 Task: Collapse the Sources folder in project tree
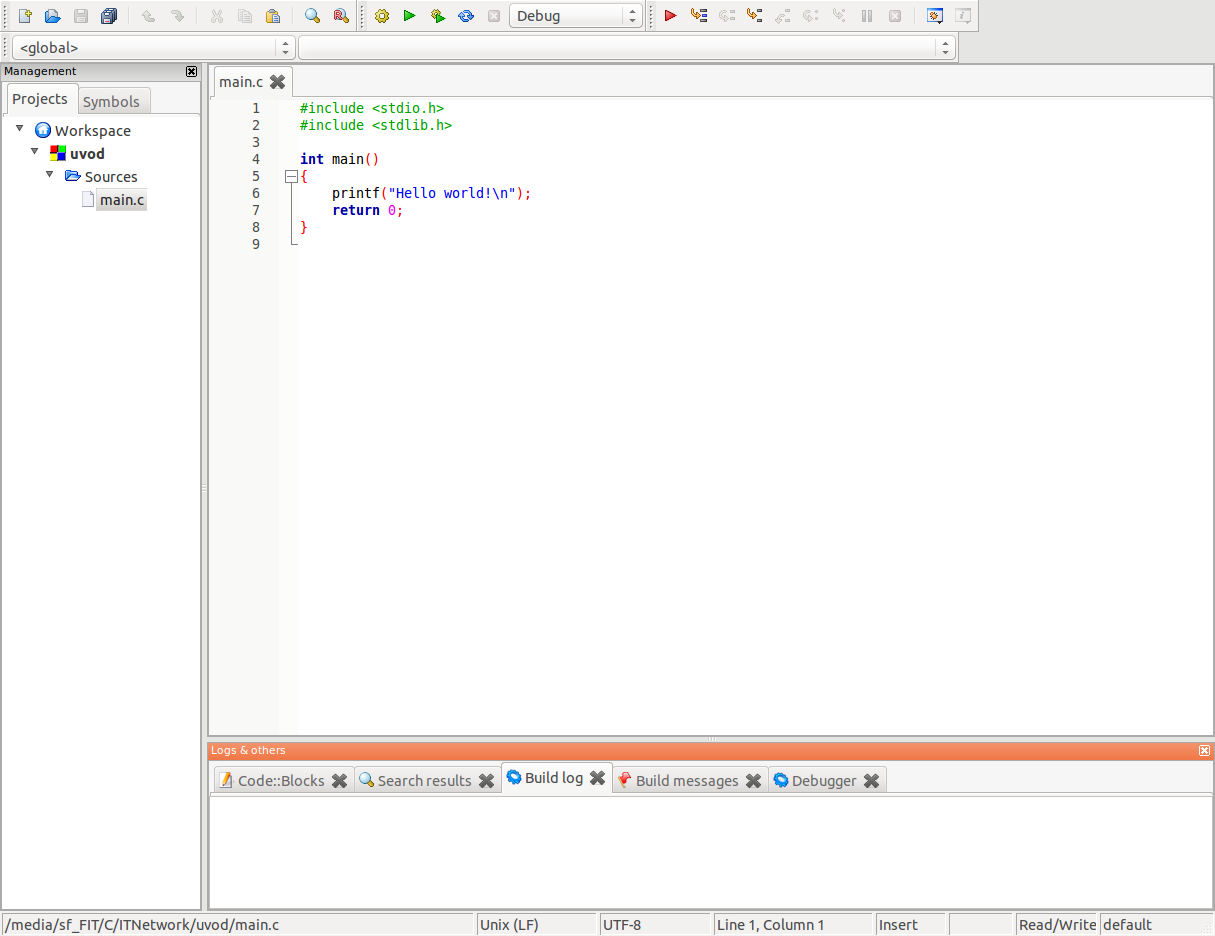pyautogui.click(x=50, y=175)
